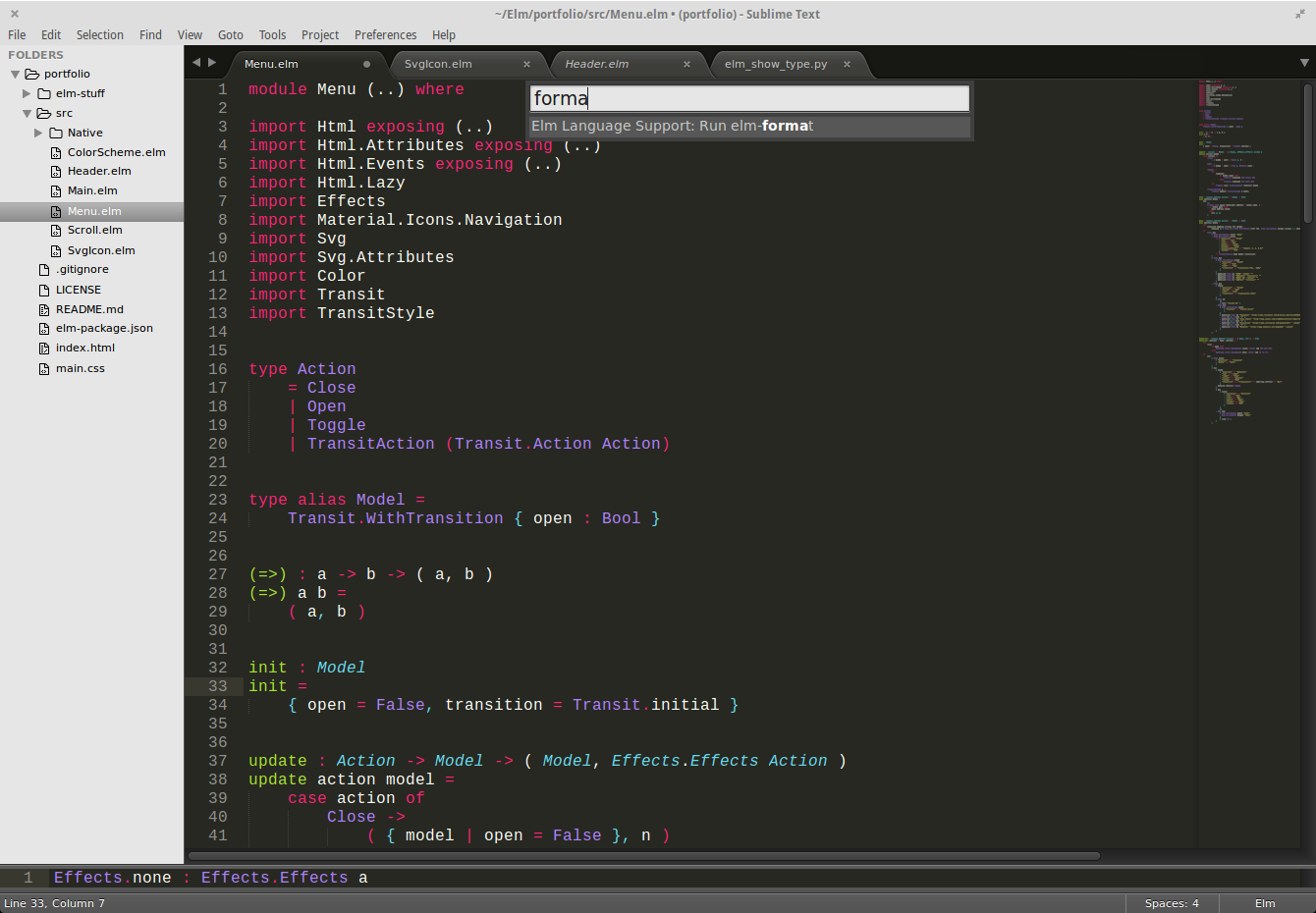1316x913 pixels.
Task: Open Main.elm from sidebar
Action: [x=92, y=190]
